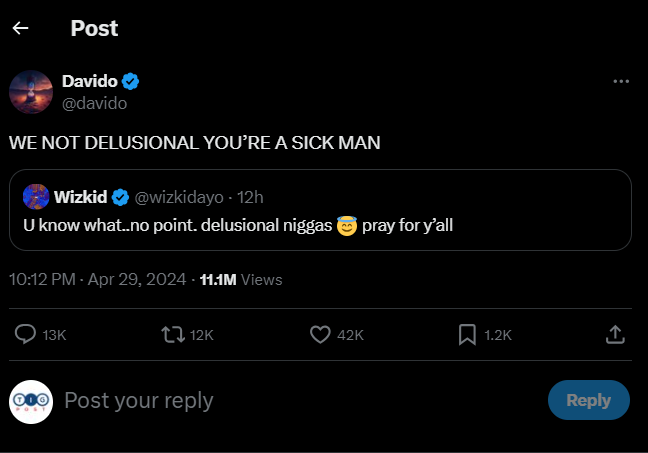Click the reply comment bubble icon
648x453 pixels.
click(26, 335)
